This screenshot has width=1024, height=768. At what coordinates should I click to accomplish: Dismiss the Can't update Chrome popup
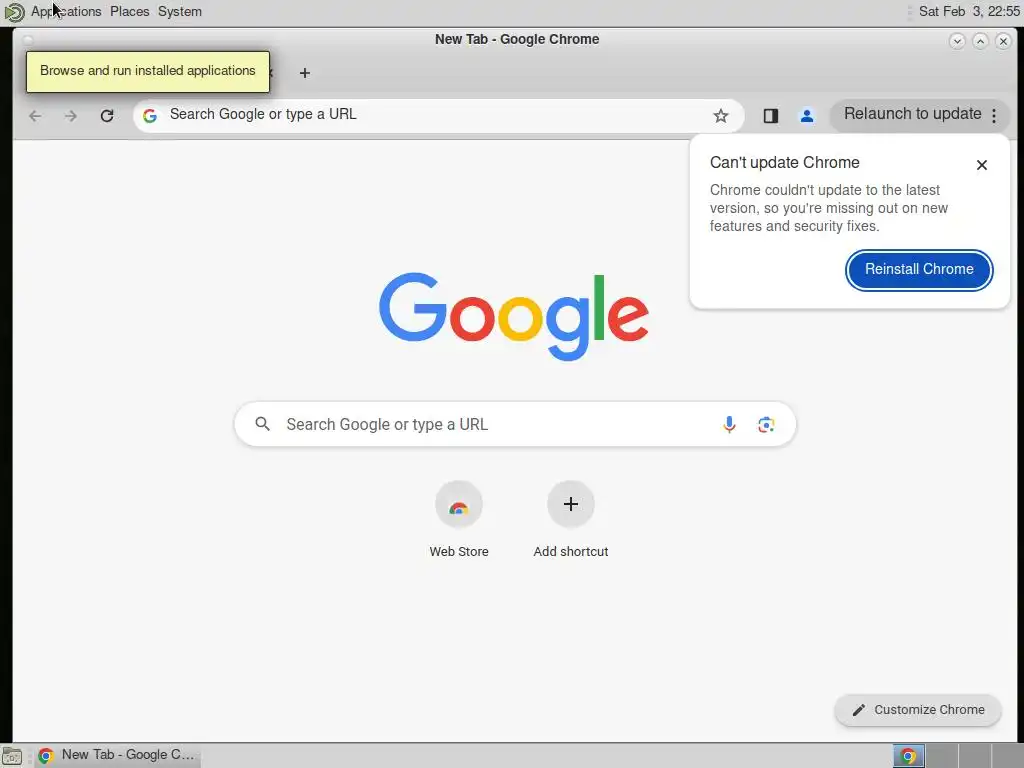click(x=982, y=165)
